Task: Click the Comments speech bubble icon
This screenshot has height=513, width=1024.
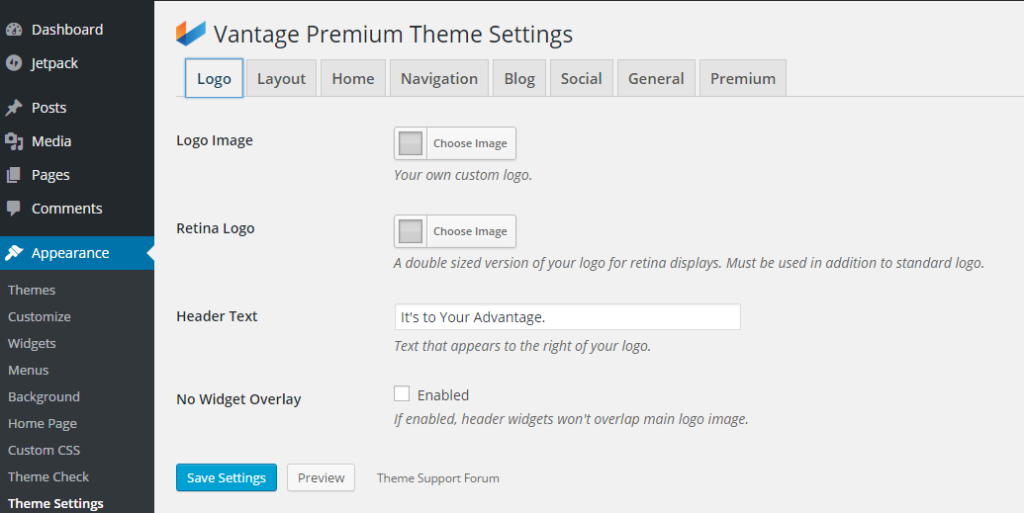Action: [x=14, y=208]
